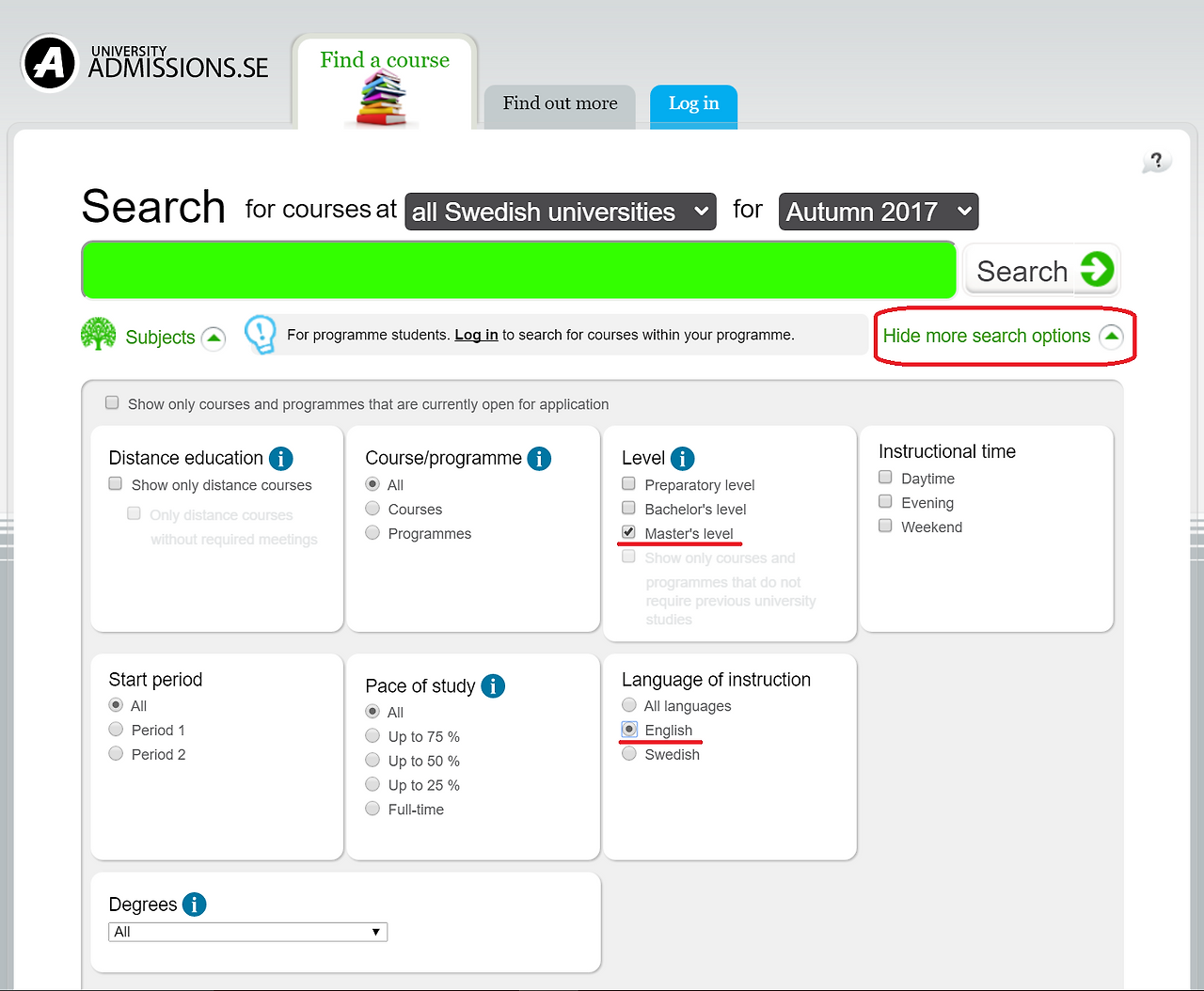Open the help question mark icon

[1157, 162]
